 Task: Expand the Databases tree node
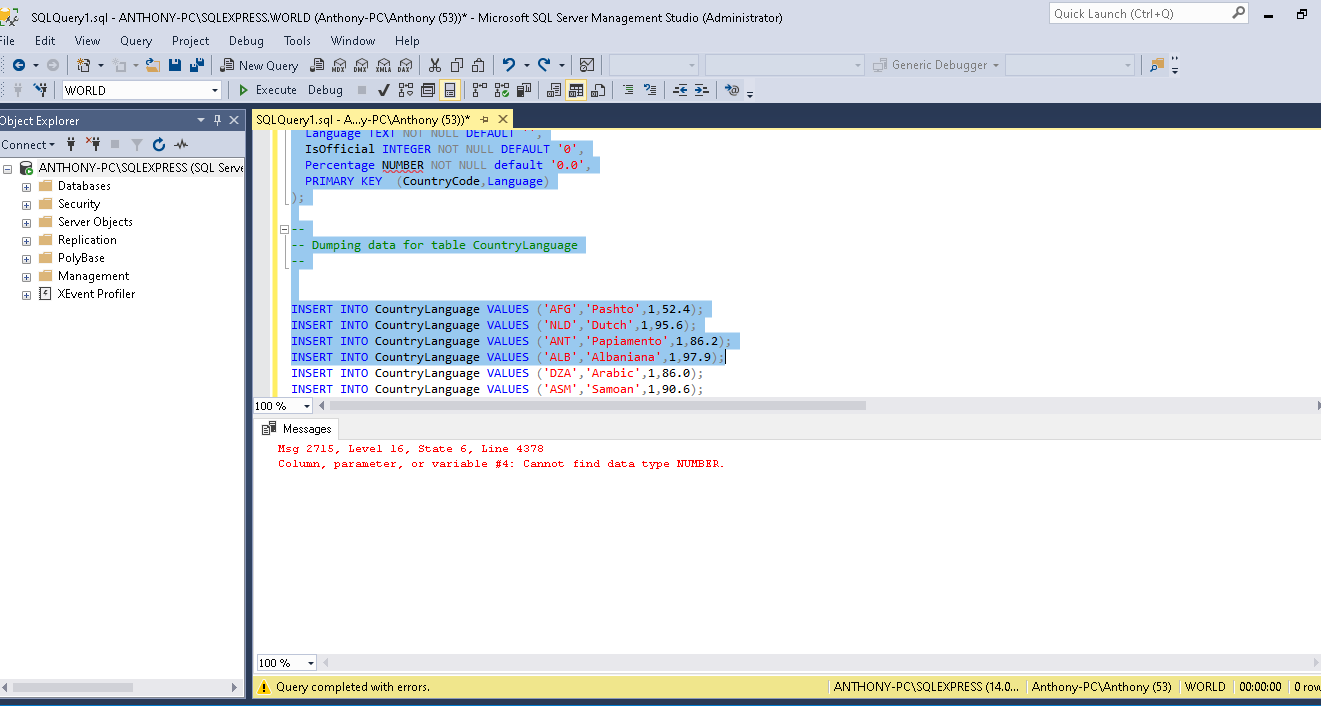[26, 186]
